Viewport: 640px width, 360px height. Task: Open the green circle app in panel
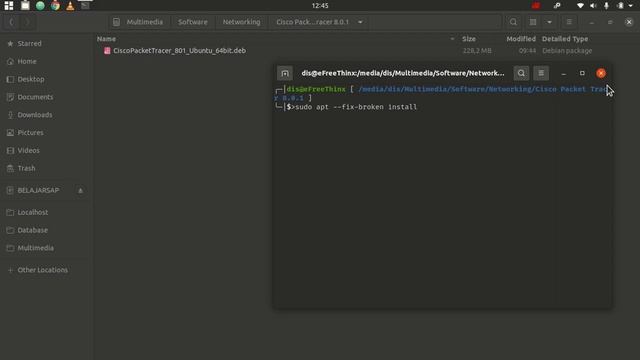(40, 6)
